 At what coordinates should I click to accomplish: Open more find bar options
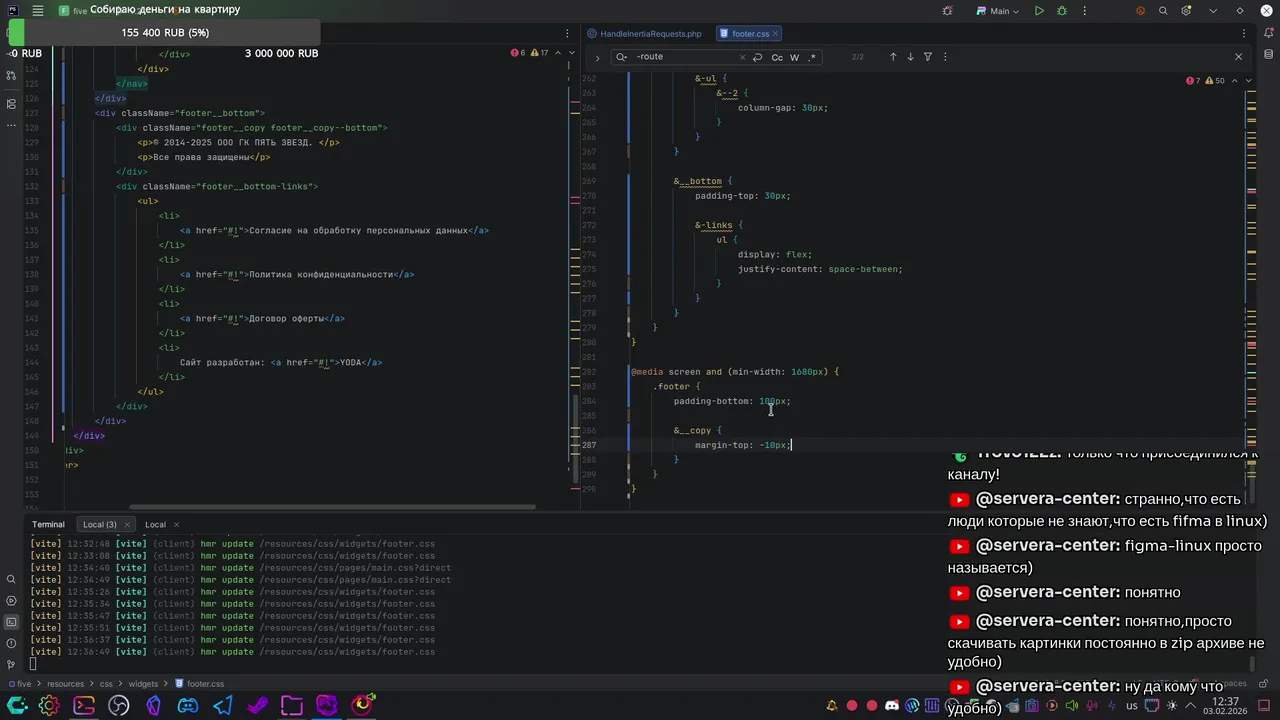945,57
